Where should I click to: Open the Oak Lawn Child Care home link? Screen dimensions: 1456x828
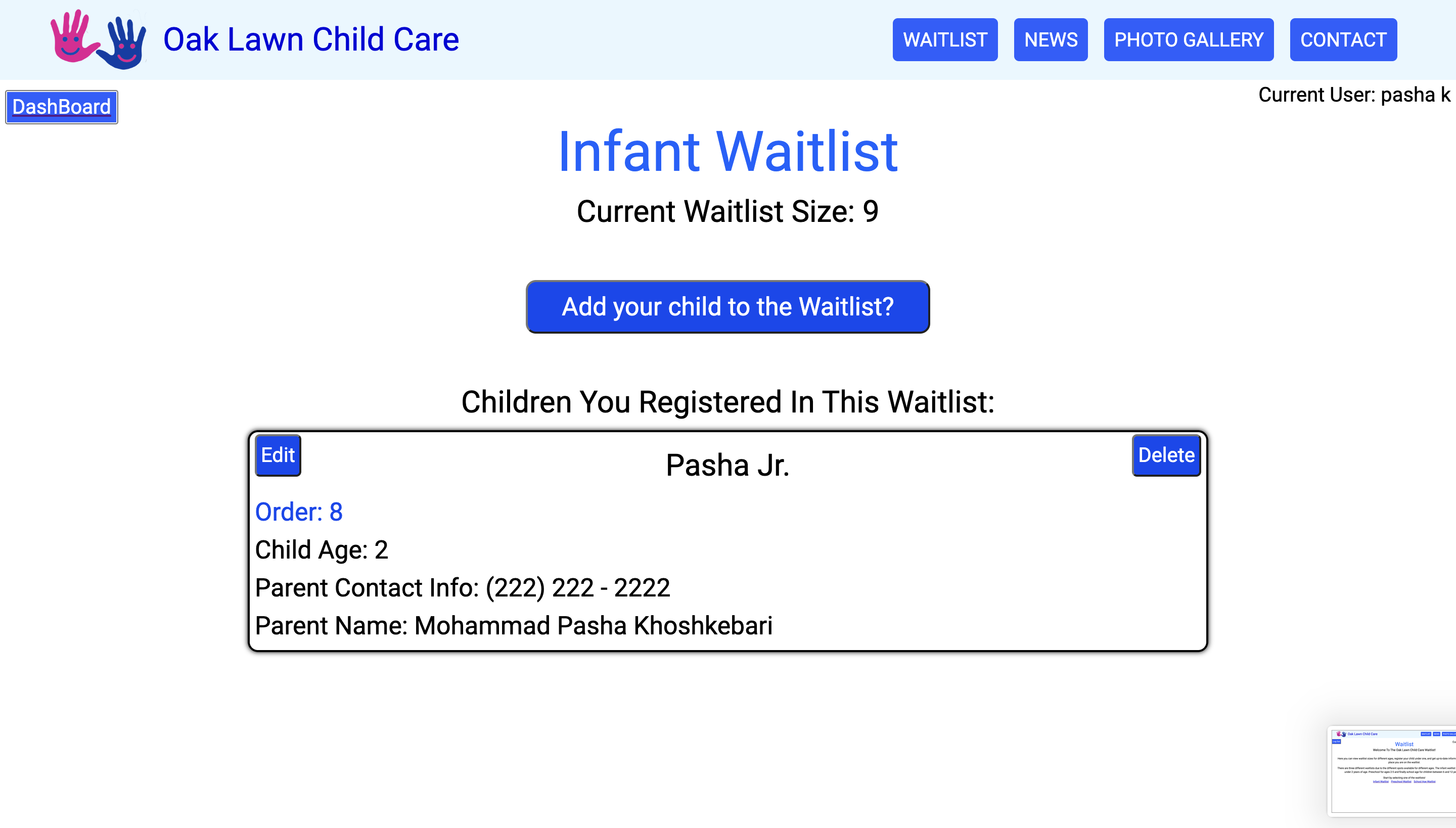pos(310,39)
